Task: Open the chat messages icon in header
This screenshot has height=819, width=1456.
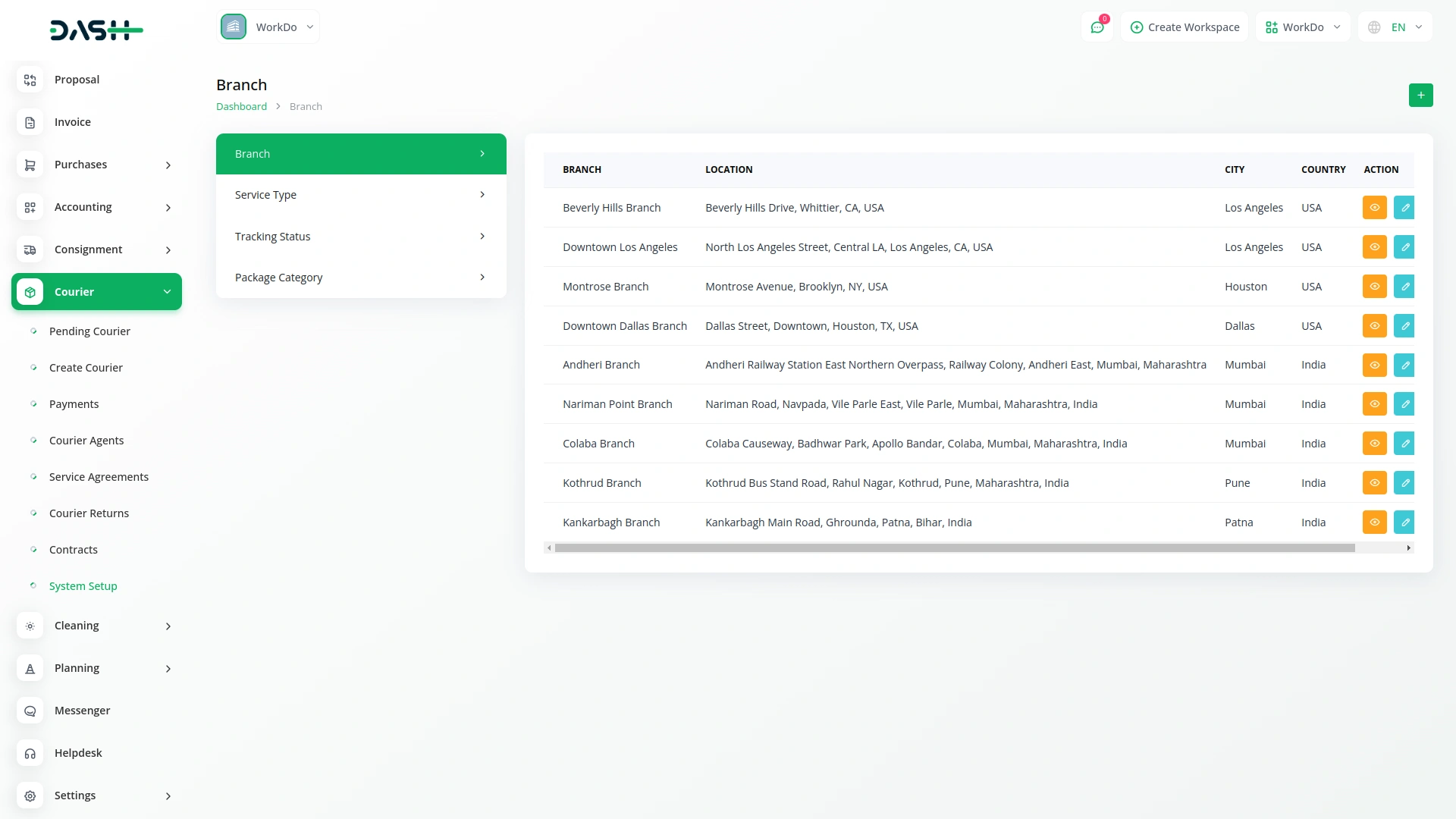Action: pyautogui.click(x=1097, y=27)
